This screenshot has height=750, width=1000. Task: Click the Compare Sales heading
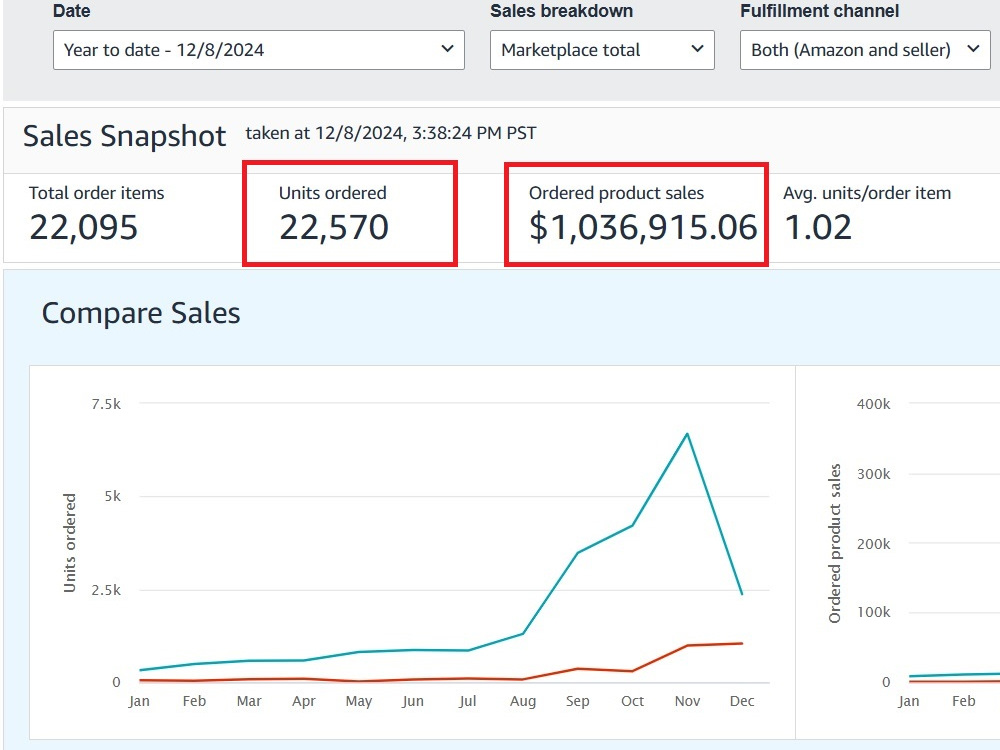click(x=141, y=313)
